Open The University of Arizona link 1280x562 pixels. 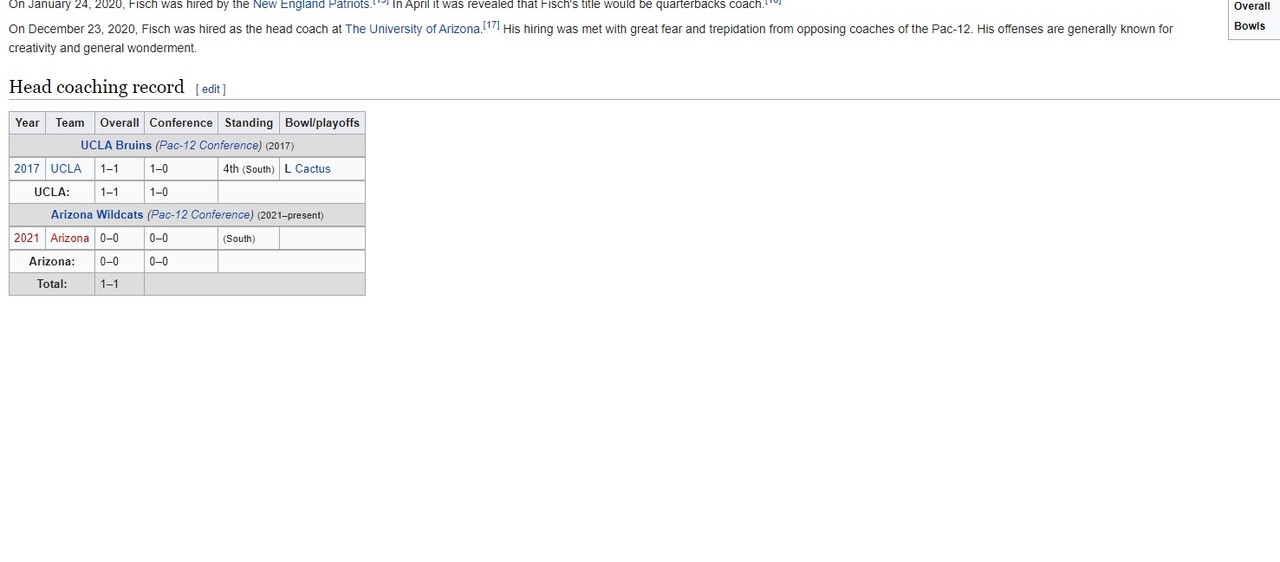pyautogui.click(x=412, y=29)
